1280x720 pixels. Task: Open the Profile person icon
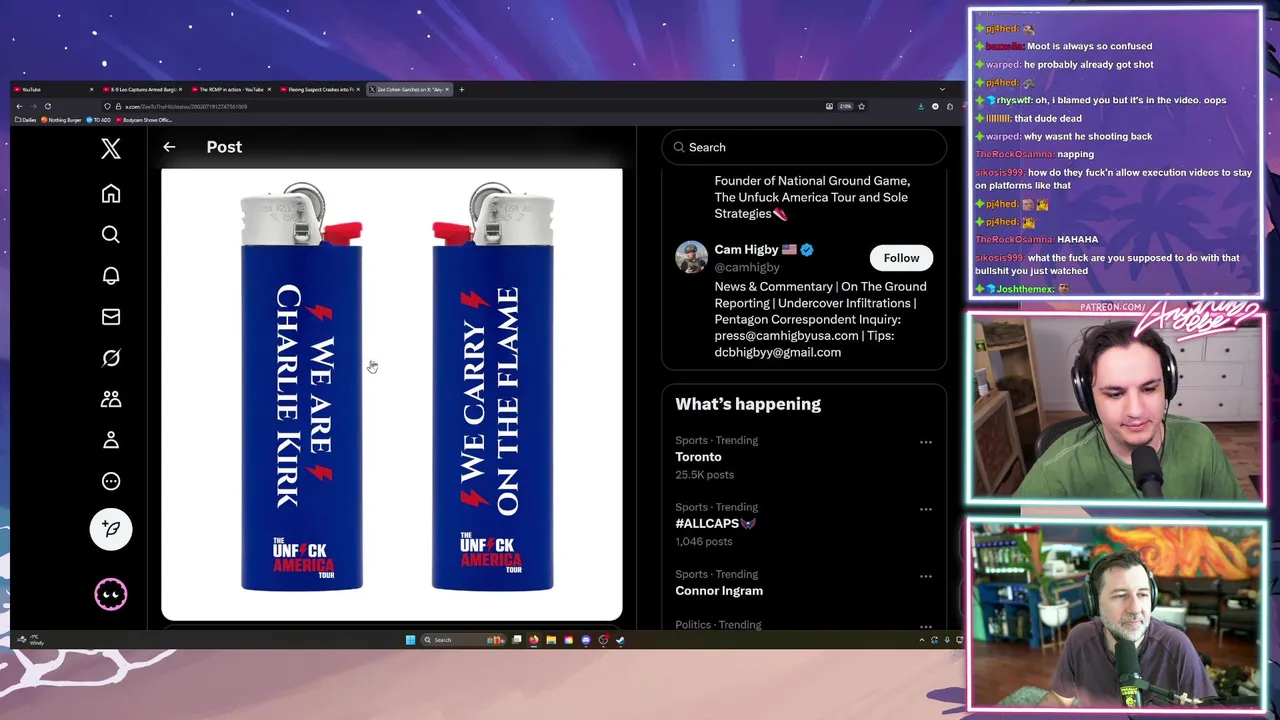coord(111,440)
